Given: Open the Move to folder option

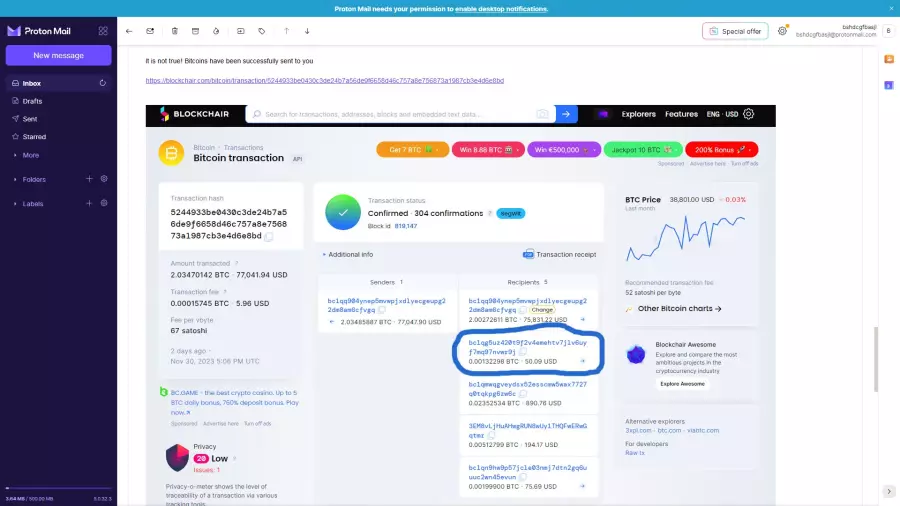Looking at the screenshot, I should (240, 31).
